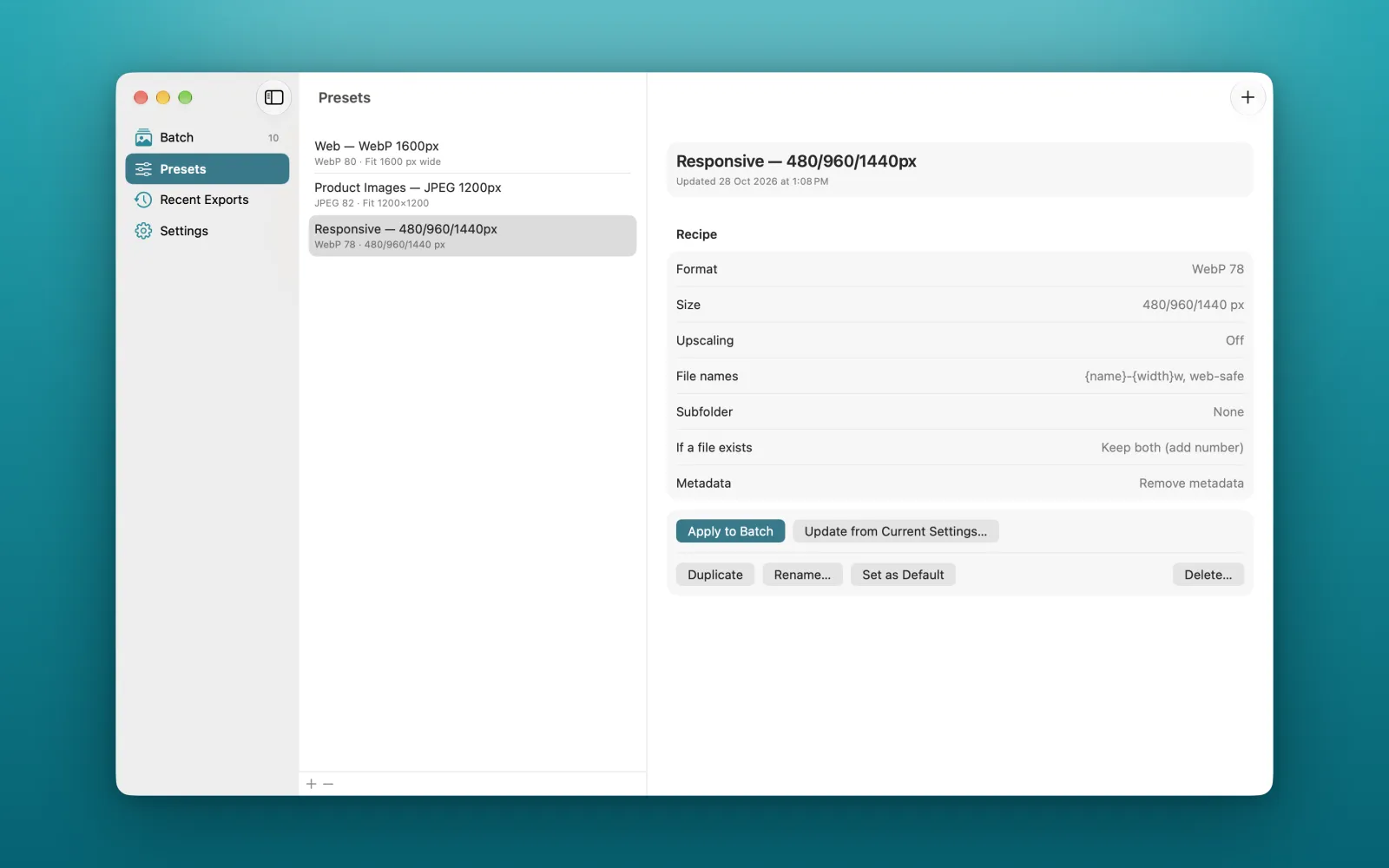
Task: Click plus at bottom of presets list
Action: point(312,784)
